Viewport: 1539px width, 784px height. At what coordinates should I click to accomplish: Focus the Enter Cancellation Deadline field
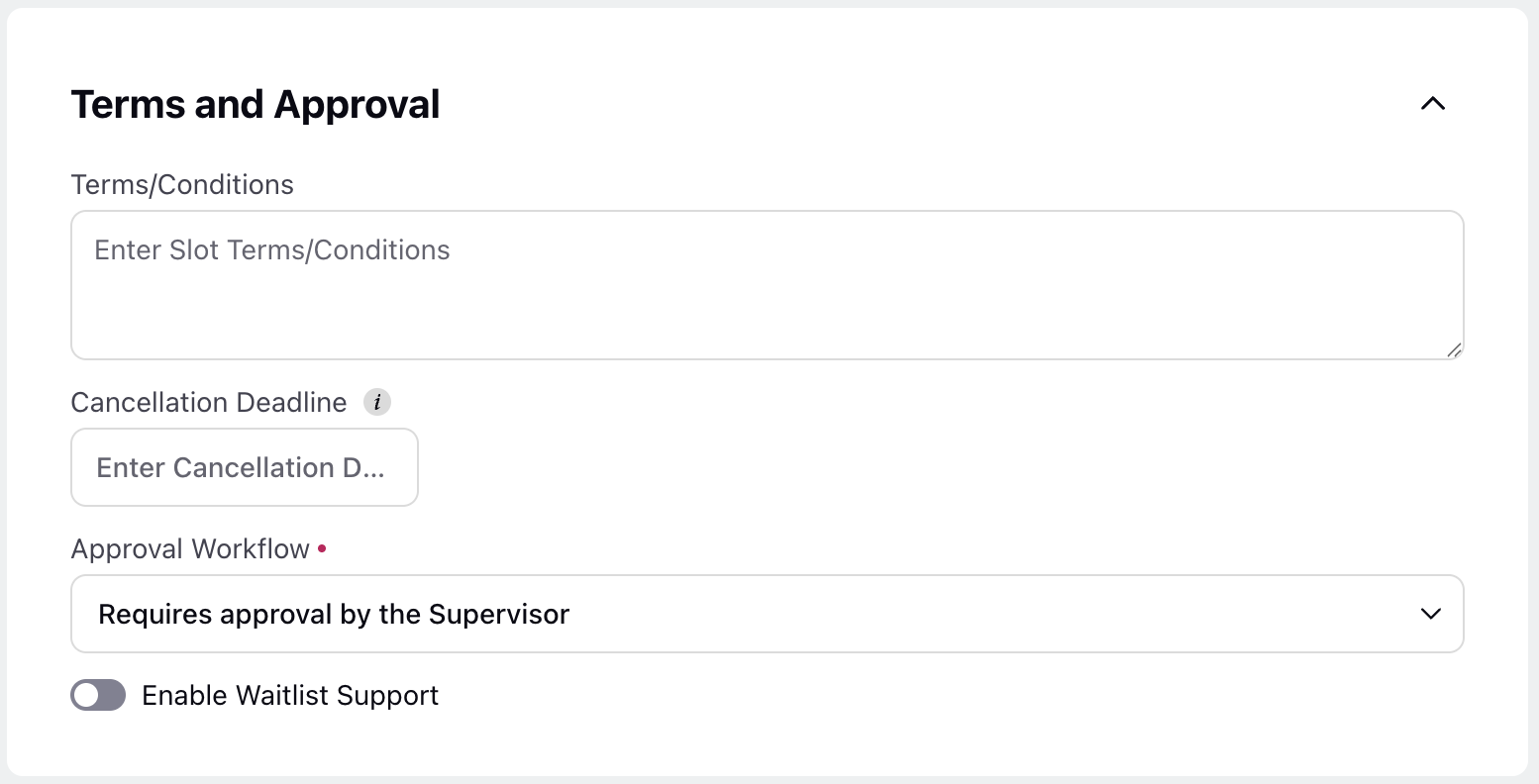click(245, 467)
